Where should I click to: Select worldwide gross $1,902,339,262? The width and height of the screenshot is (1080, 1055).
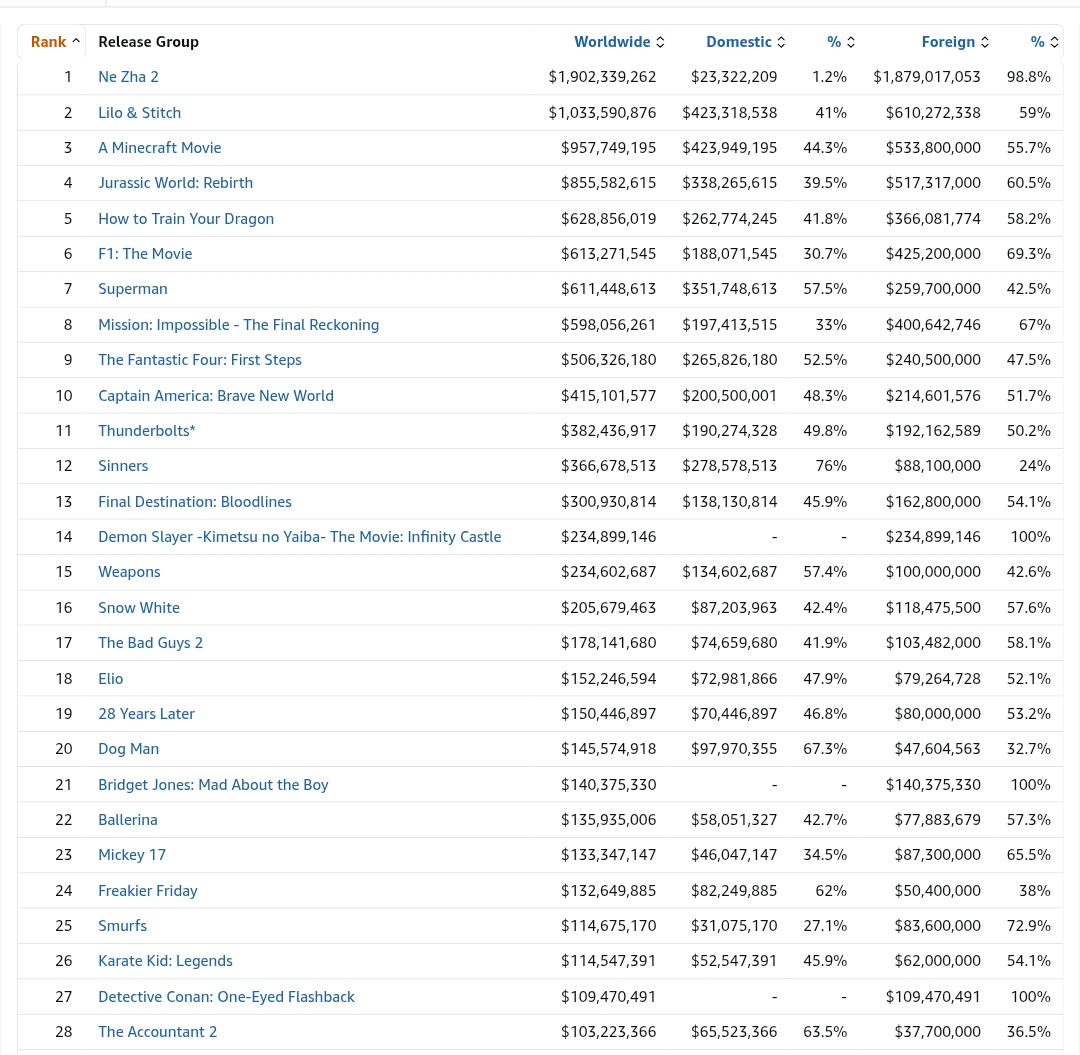(602, 77)
